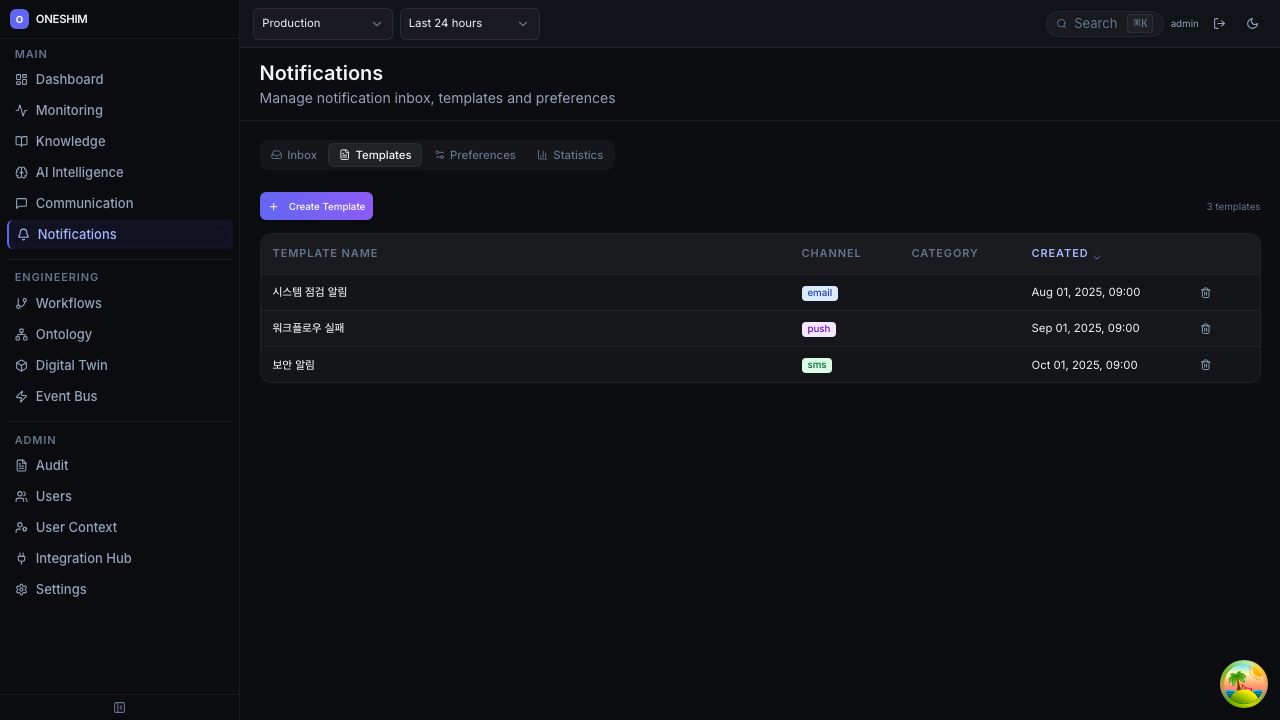Collapse the sidebar using bottom panel icon
The height and width of the screenshot is (720, 1280).
[119, 708]
